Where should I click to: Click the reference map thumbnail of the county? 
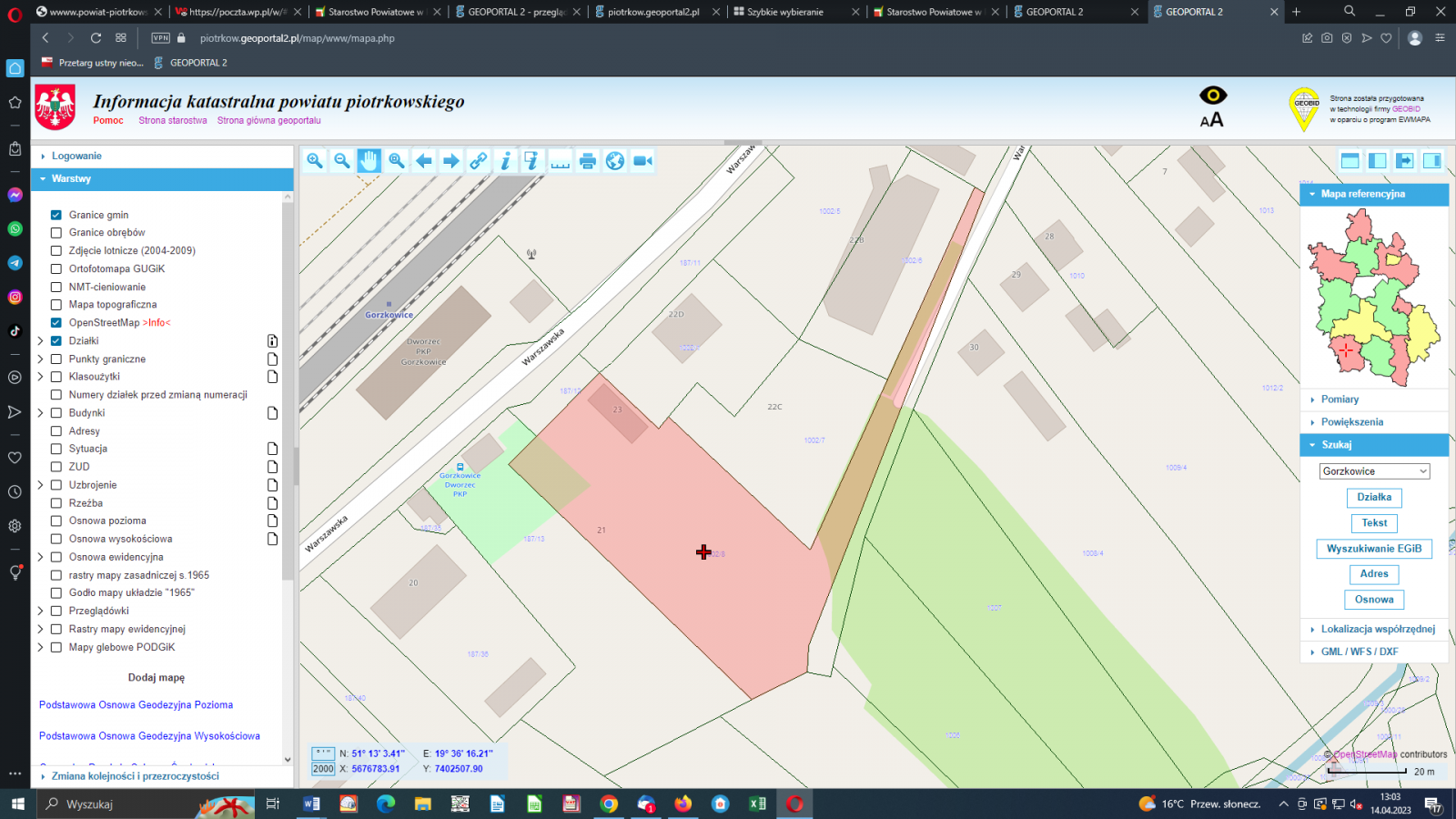click(x=1373, y=296)
